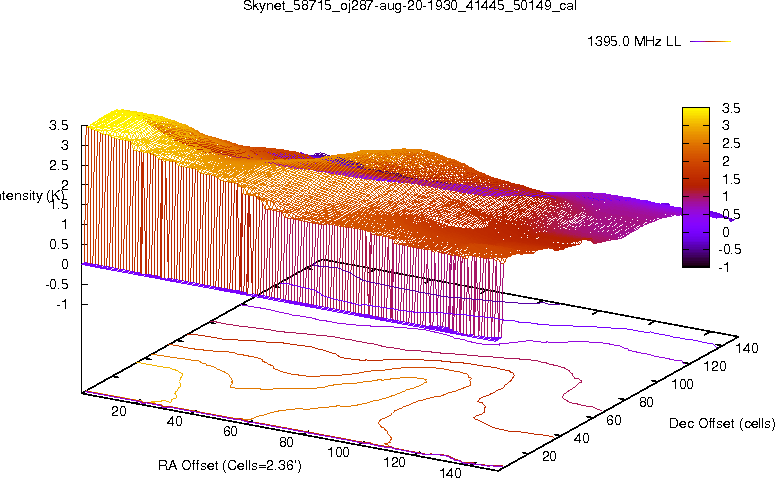The width and height of the screenshot is (775, 478).
Task: Click intensity axis tick label -1
Action: coord(62,304)
